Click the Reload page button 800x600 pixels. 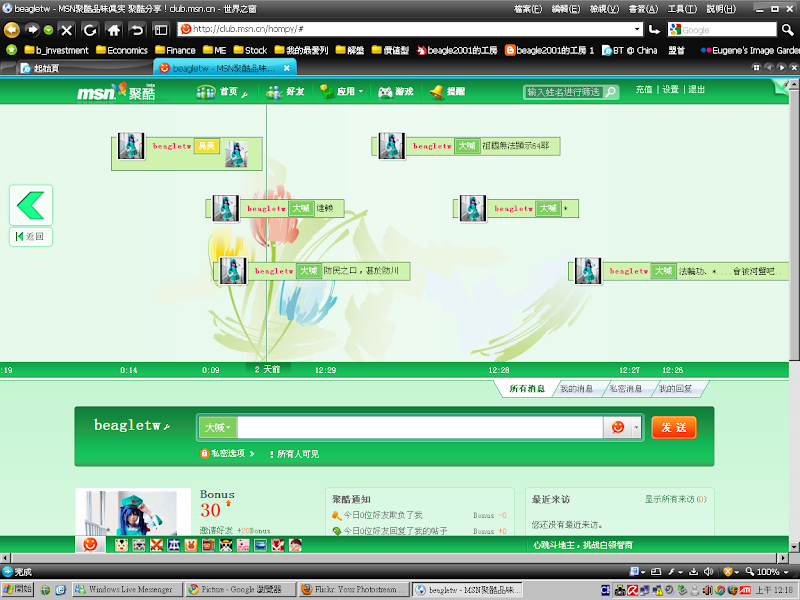[x=90, y=30]
